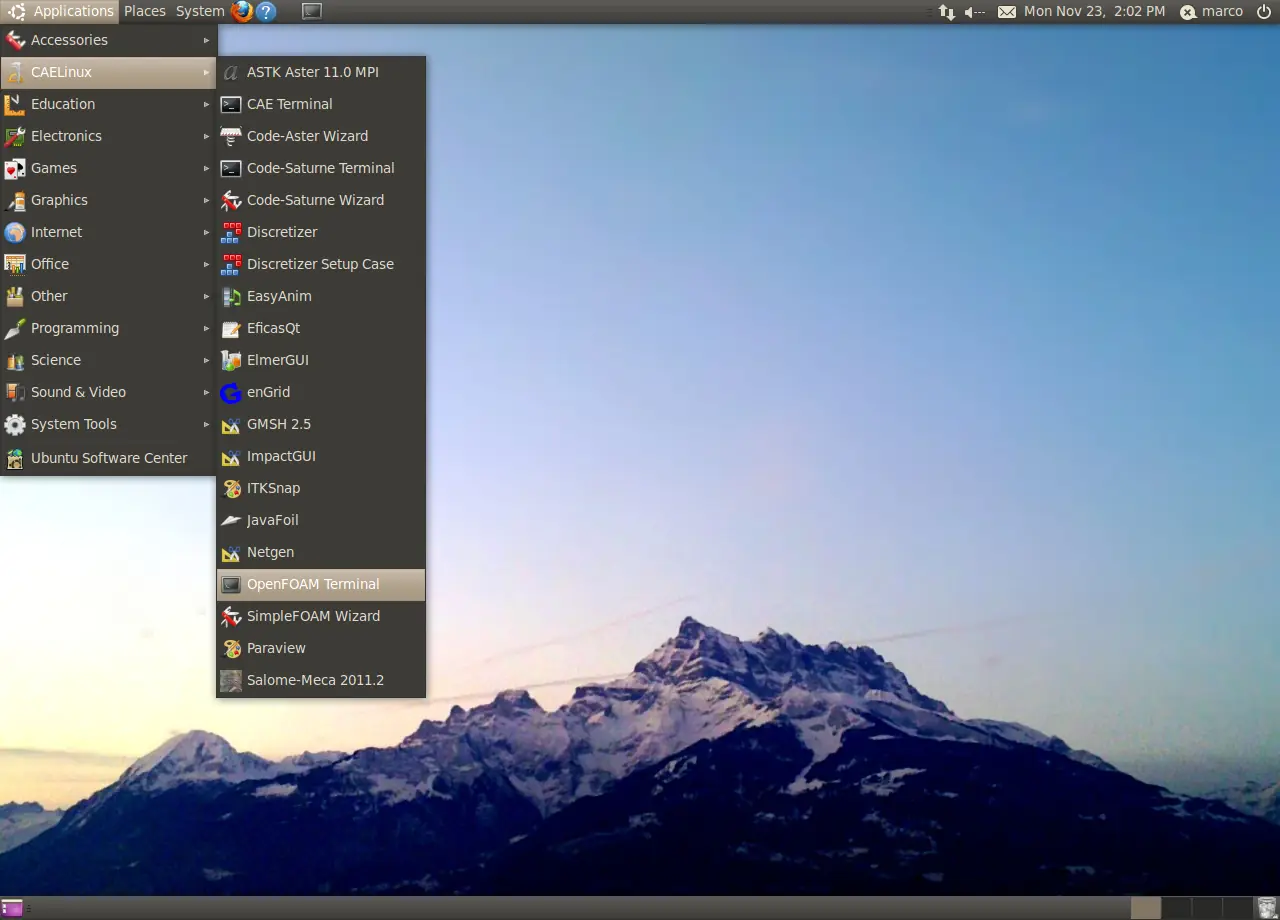Start Netgen via its icon
Viewport: 1280px width, 920px height.
point(231,552)
